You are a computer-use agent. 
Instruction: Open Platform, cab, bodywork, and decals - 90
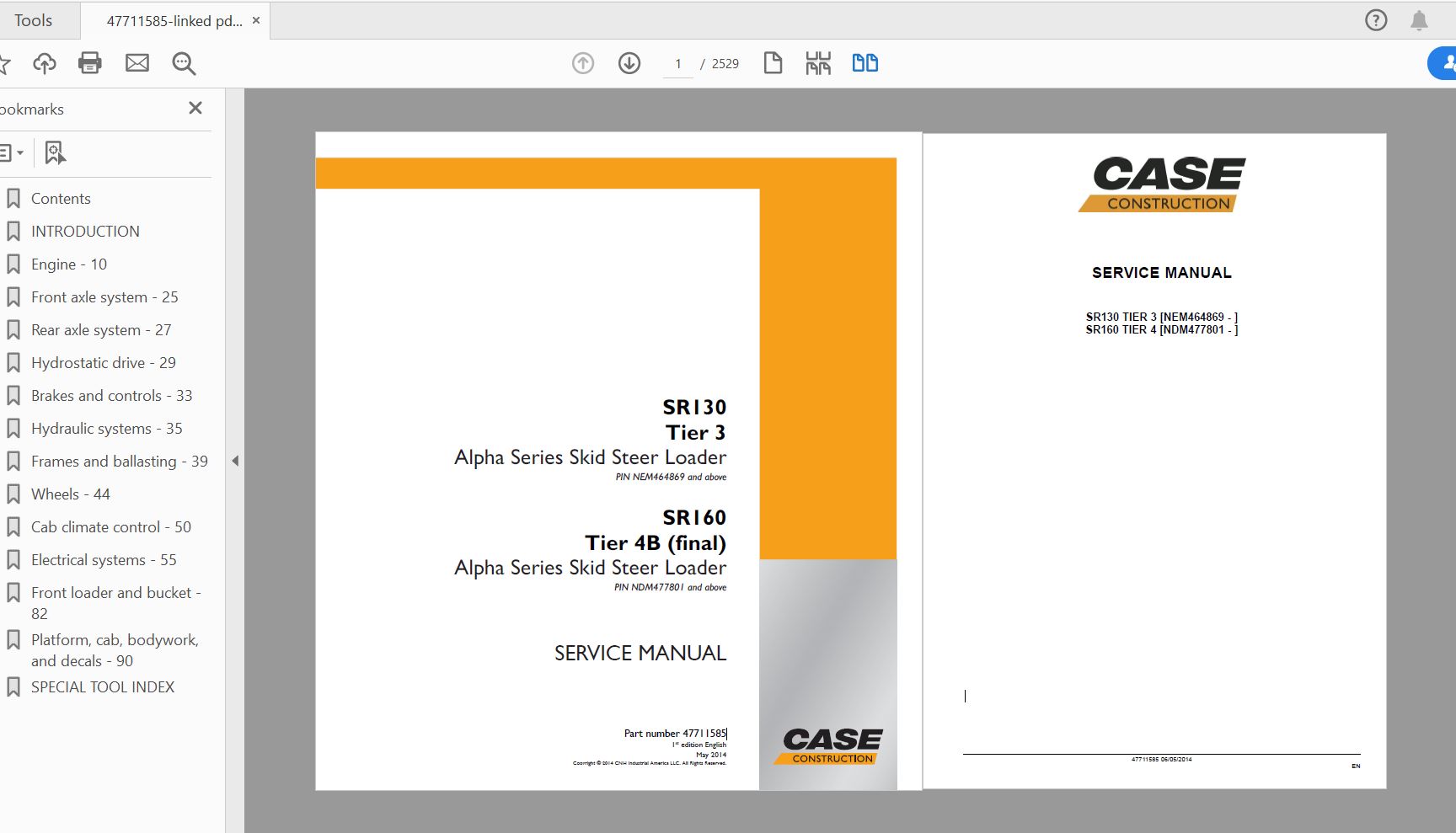click(x=115, y=650)
